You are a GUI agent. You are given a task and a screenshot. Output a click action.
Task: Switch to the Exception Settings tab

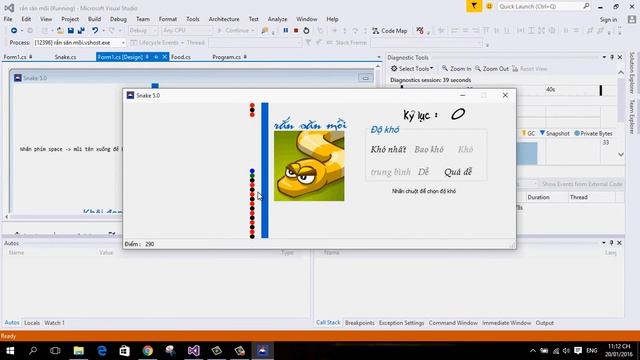[401, 323]
